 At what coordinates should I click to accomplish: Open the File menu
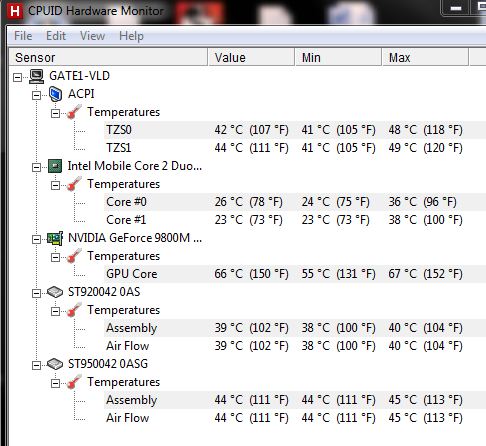pos(23,36)
